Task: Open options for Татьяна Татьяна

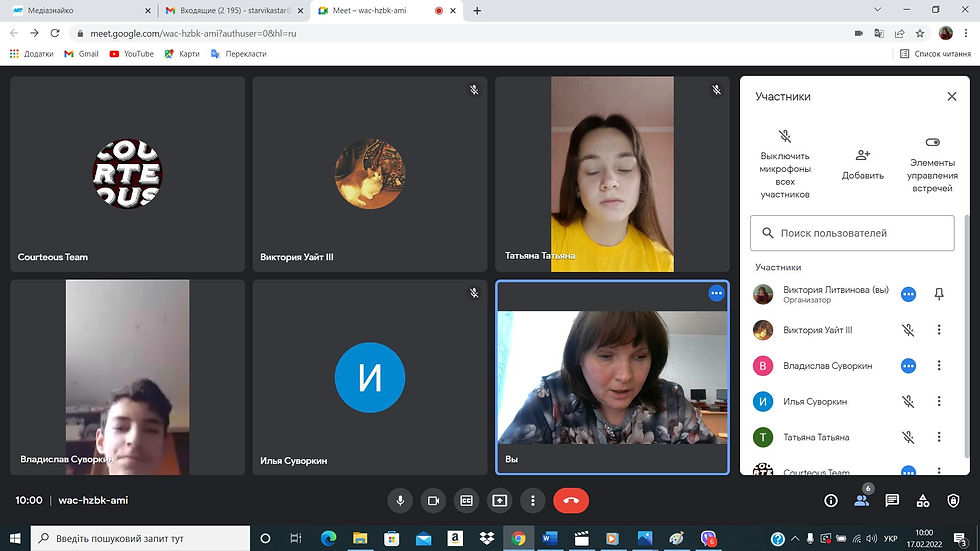Action: click(939, 437)
